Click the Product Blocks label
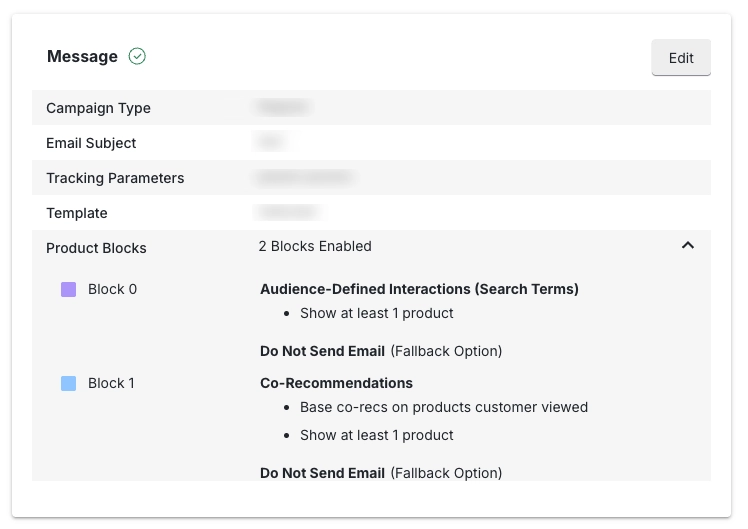Image resolution: width=748 pixels, height=529 pixels. [x=96, y=248]
